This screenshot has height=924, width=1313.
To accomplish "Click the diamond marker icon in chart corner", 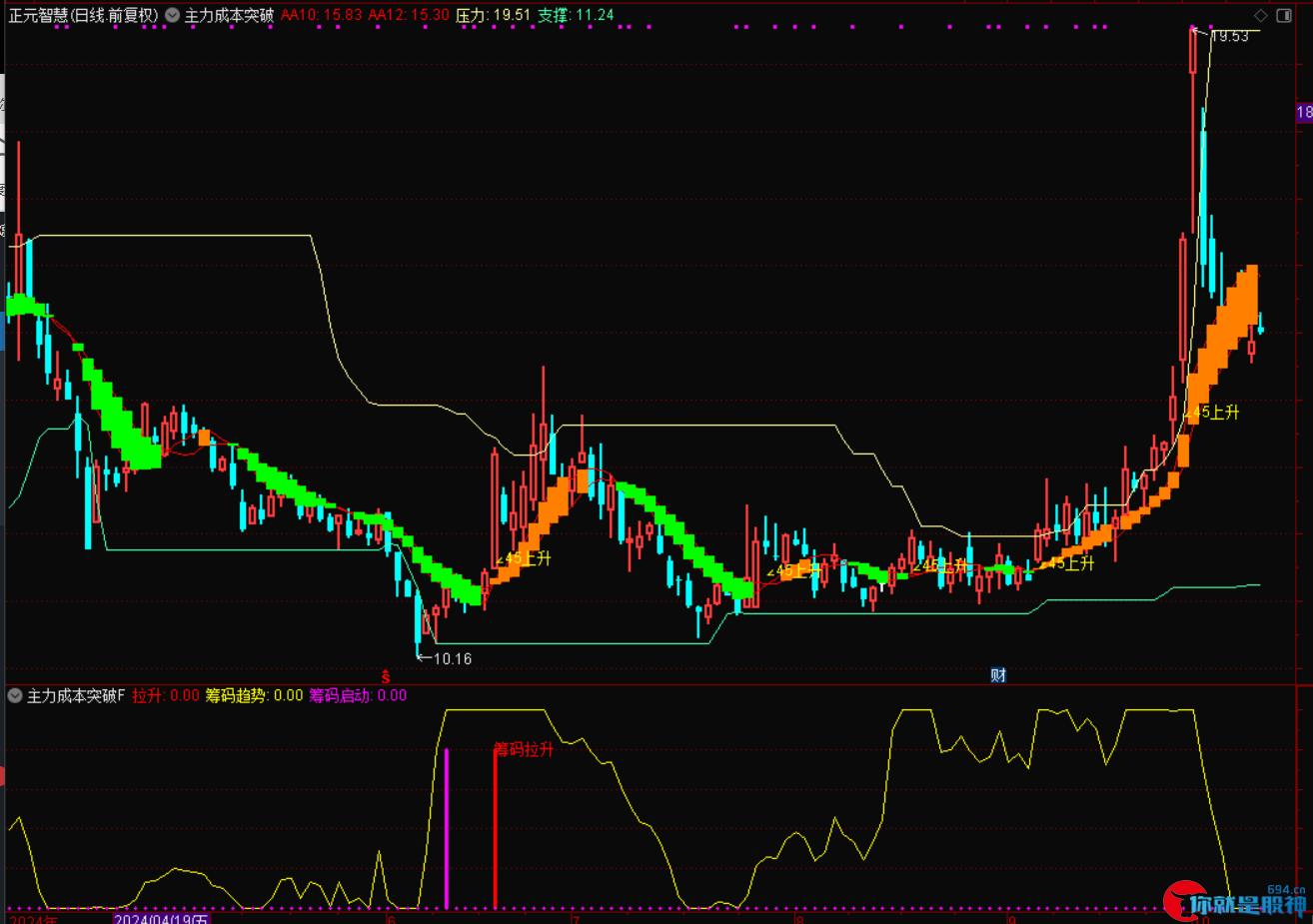I will point(1261,15).
